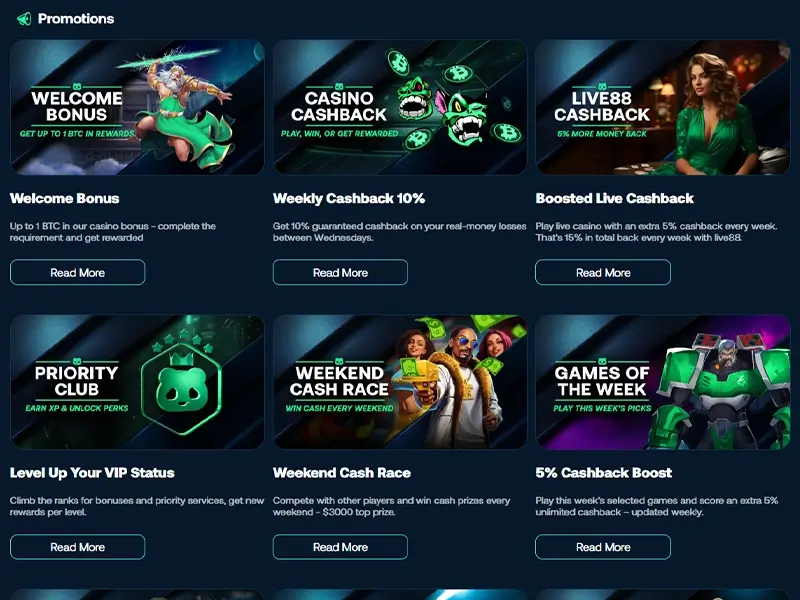Viewport: 800px width, 600px height.
Task: Click the 5% Cashback Boost heading
Action: tap(604, 473)
